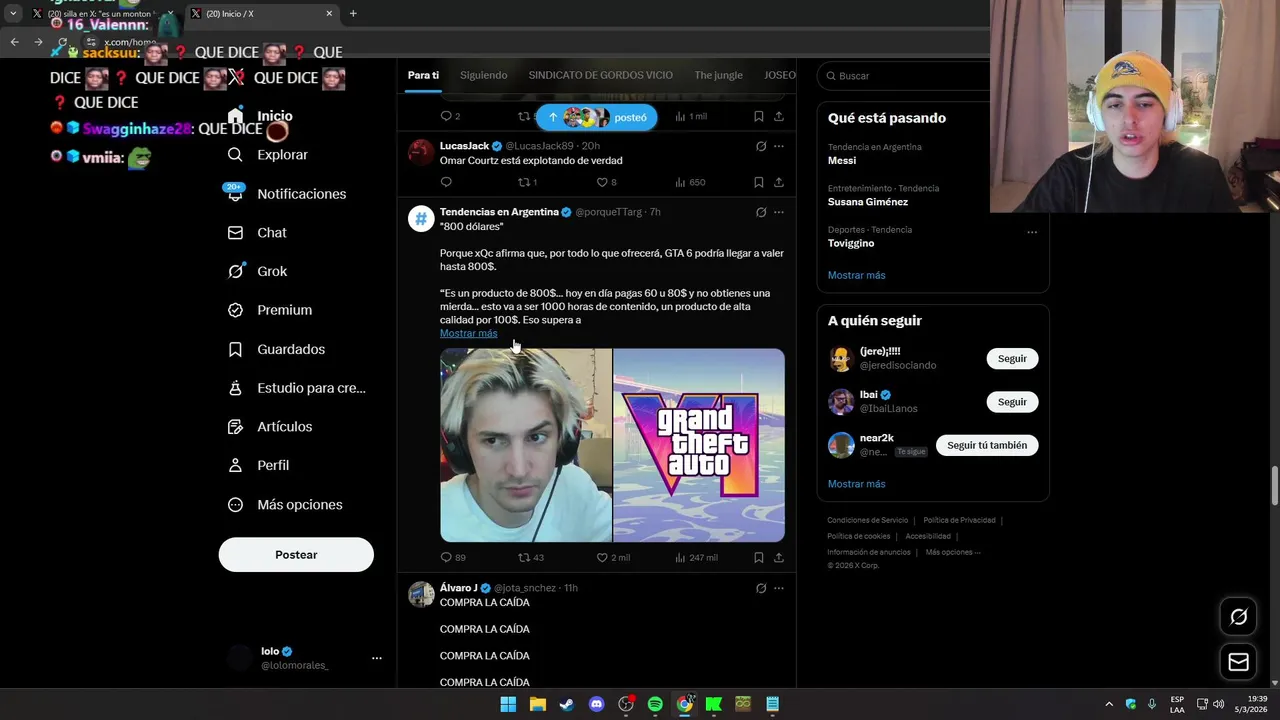Open Steam from the taskbar
The width and height of the screenshot is (1280, 720).
(x=567, y=704)
